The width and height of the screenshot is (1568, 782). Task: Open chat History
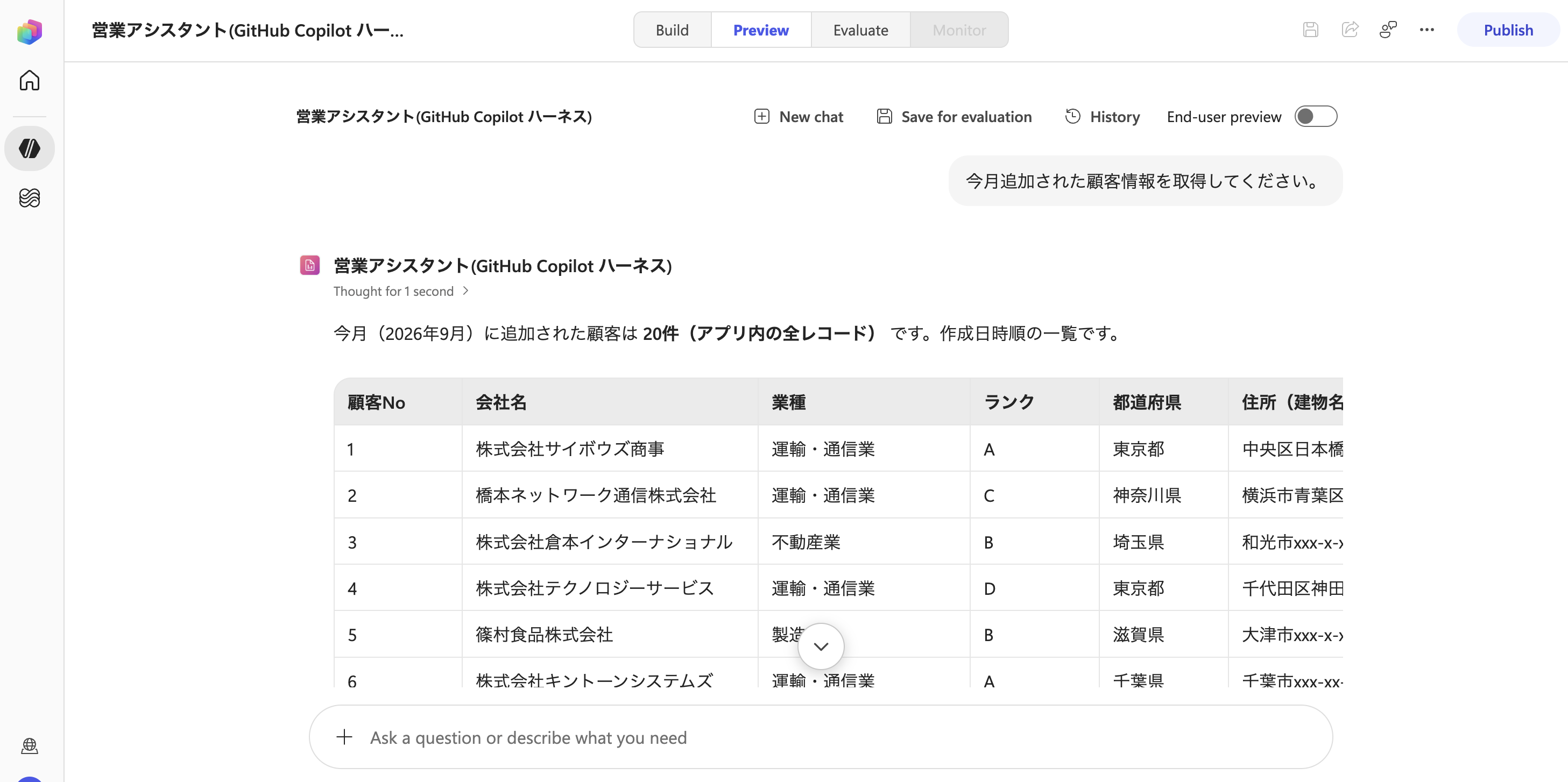pos(1103,116)
